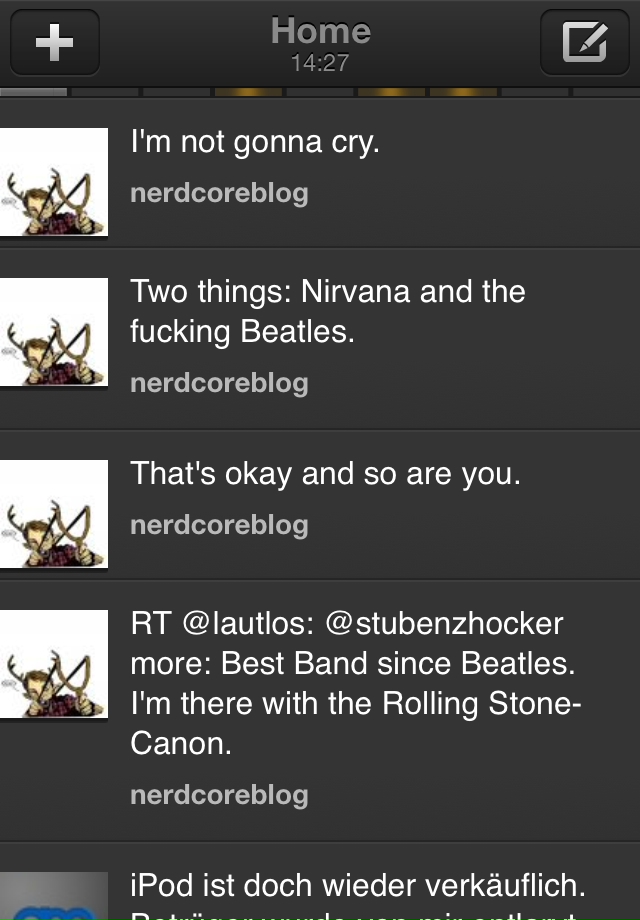Select the first gray timeline page indicator
This screenshot has height=920, width=640.
coord(34,92)
